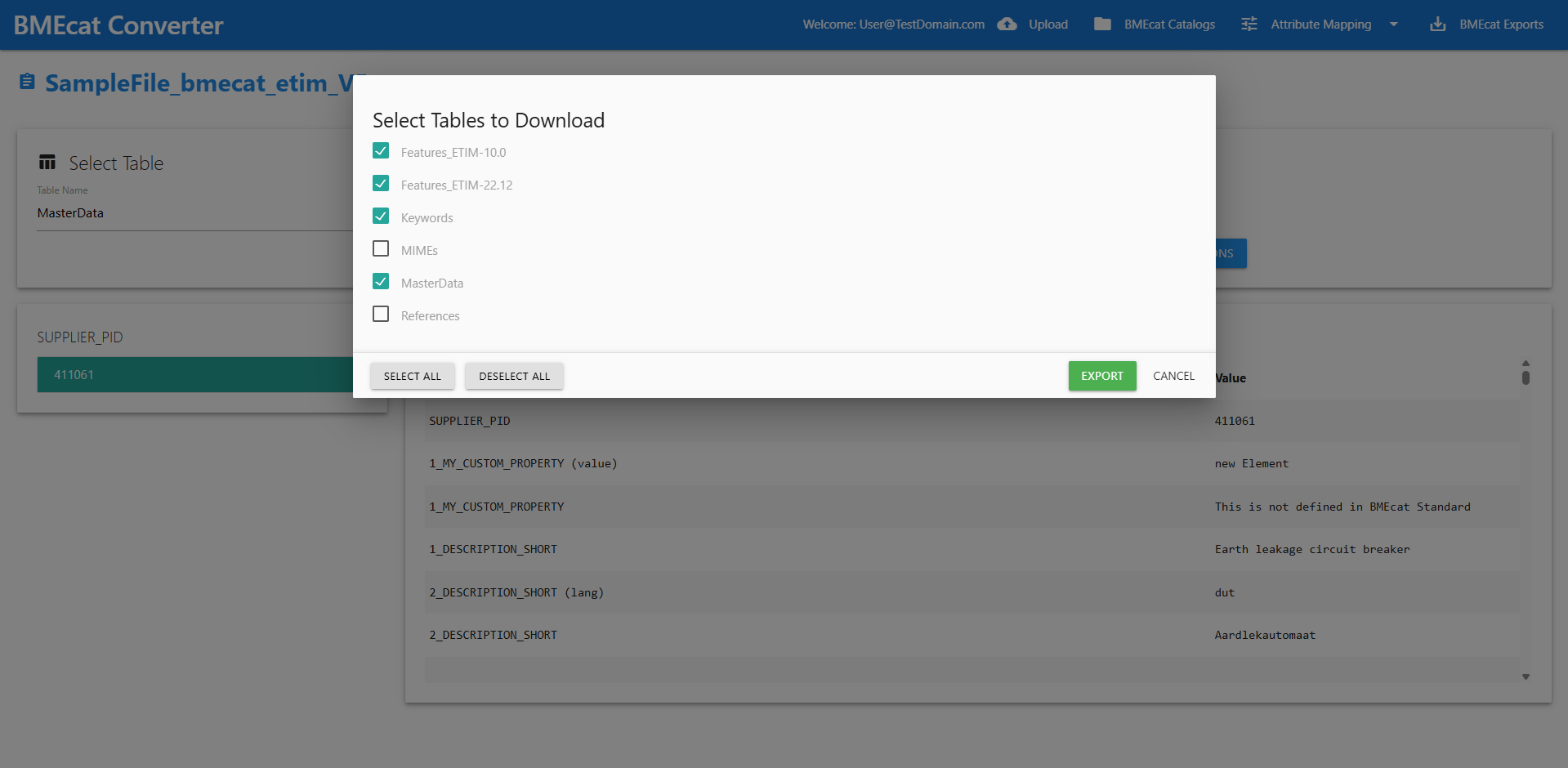Screen dimensions: 1568x768
Task: Expand the Attribute Mapping dropdown arrow
Action: (x=1394, y=25)
